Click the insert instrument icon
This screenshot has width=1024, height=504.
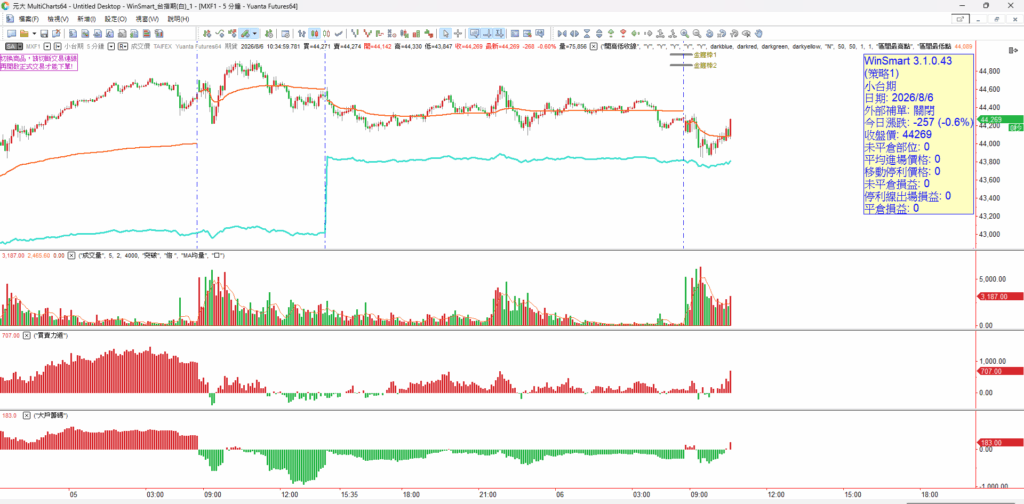click(x=207, y=33)
